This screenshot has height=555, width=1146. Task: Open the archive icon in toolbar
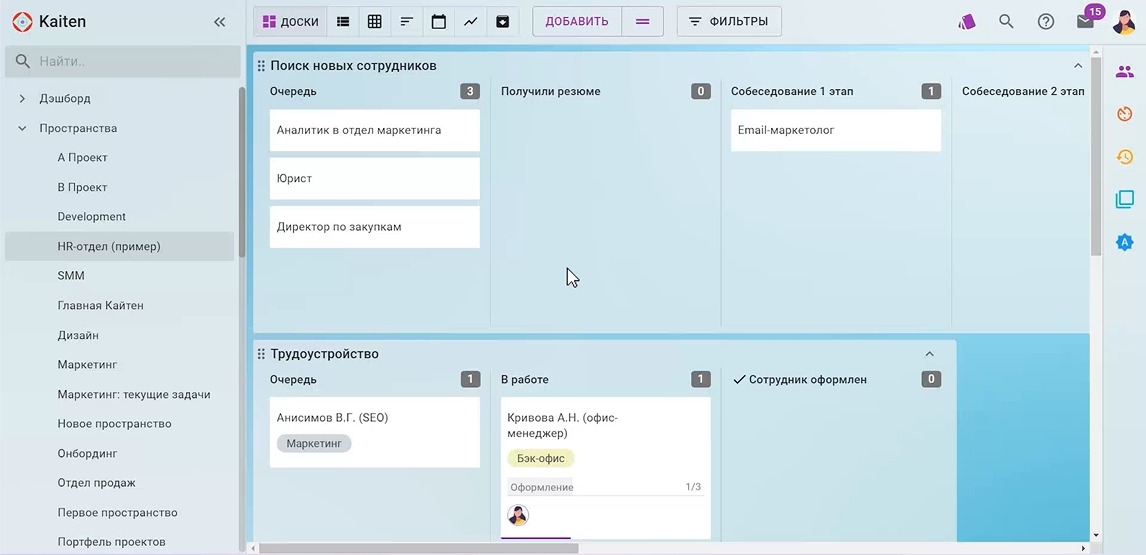(503, 21)
